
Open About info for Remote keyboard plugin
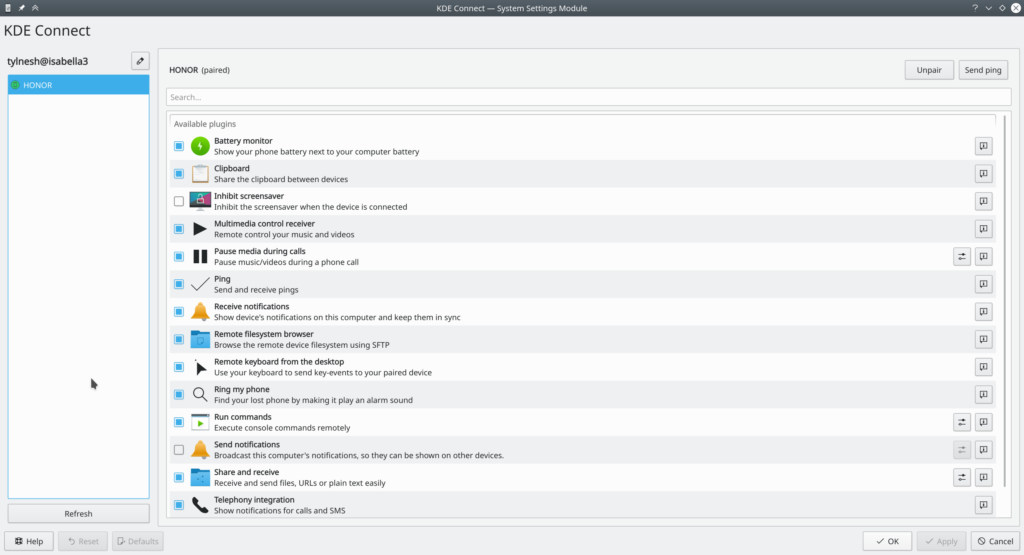point(983,367)
